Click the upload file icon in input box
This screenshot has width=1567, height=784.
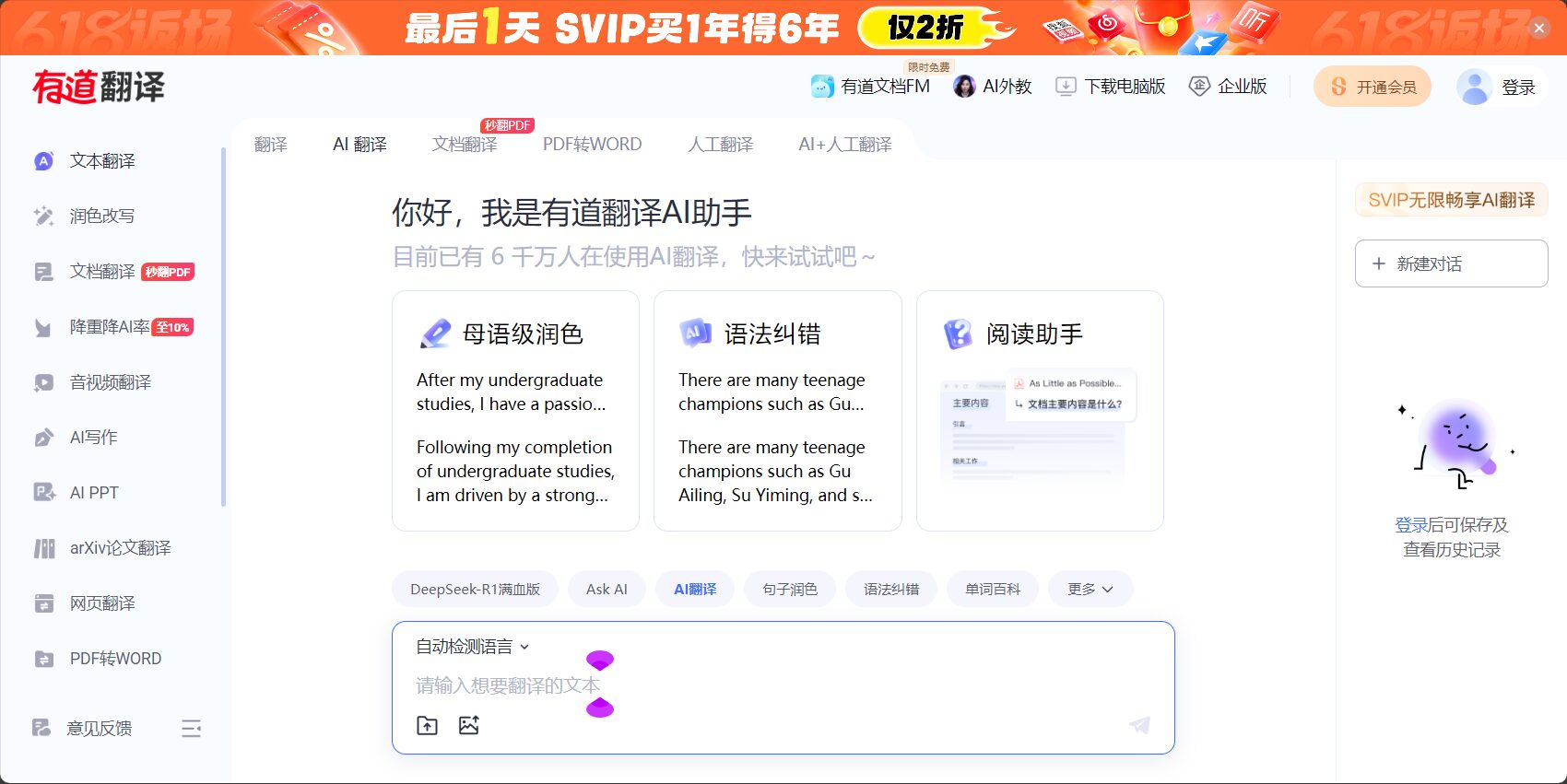(x=428, y=725)
